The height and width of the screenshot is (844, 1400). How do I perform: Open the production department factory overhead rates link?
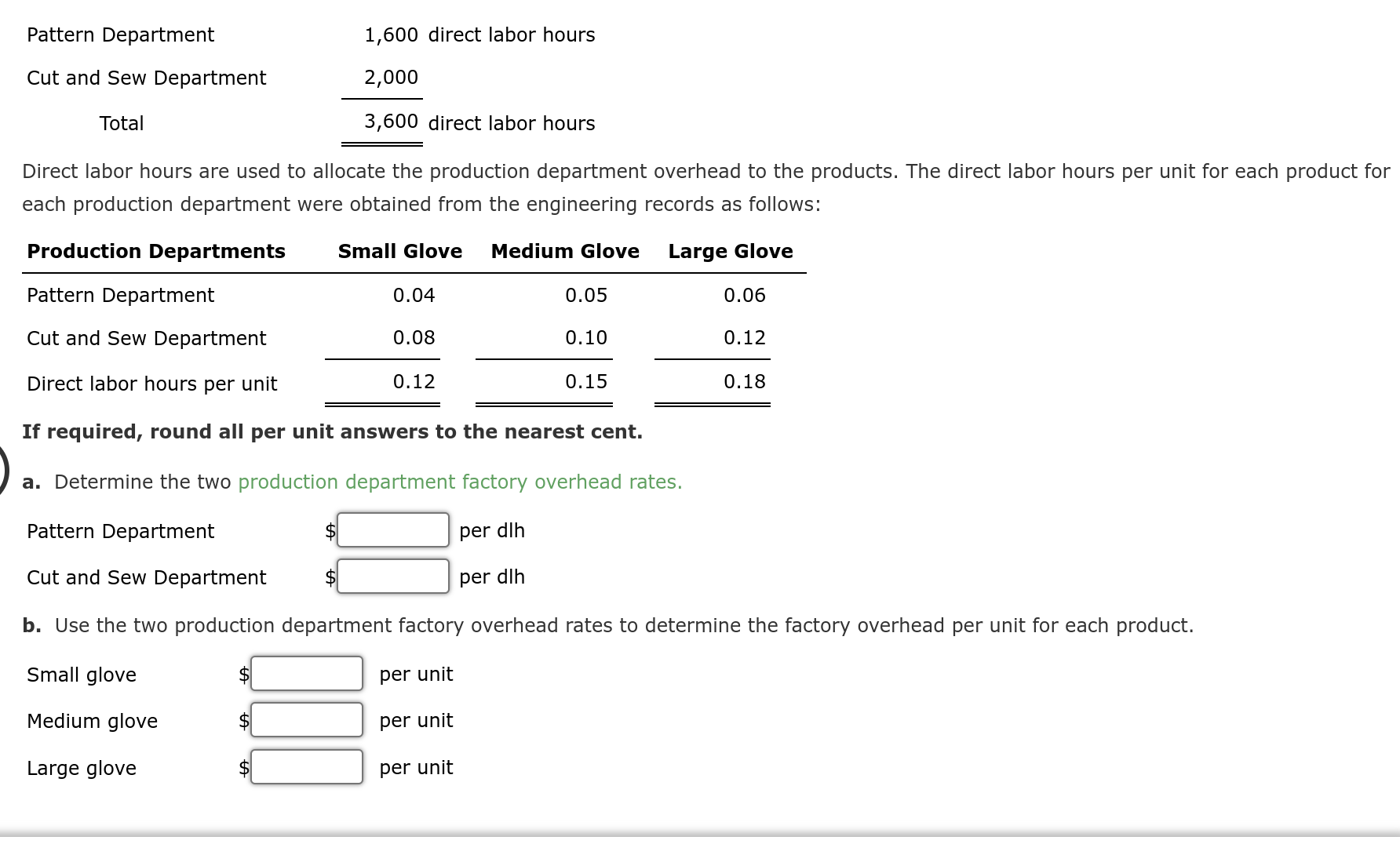[459, 482]
